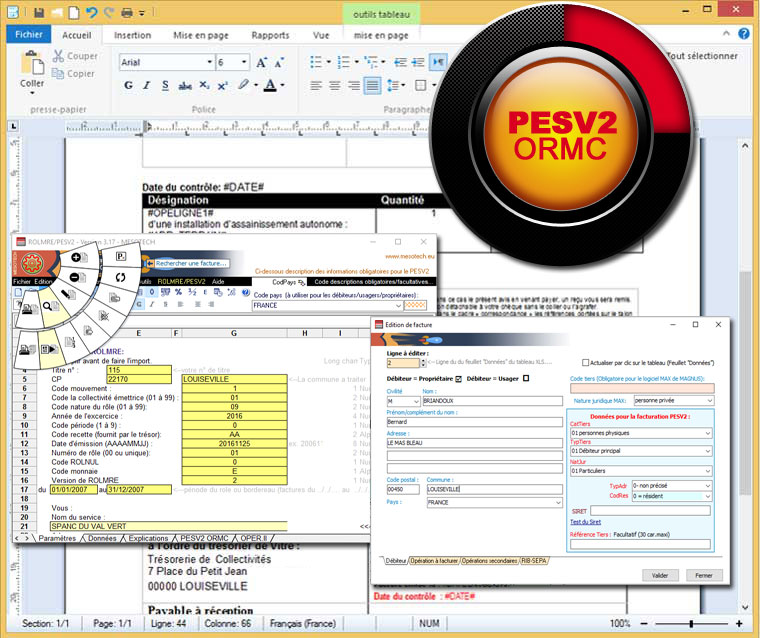Click the Valider button
The height and width of the screenshot is (638, 760).
660,575
